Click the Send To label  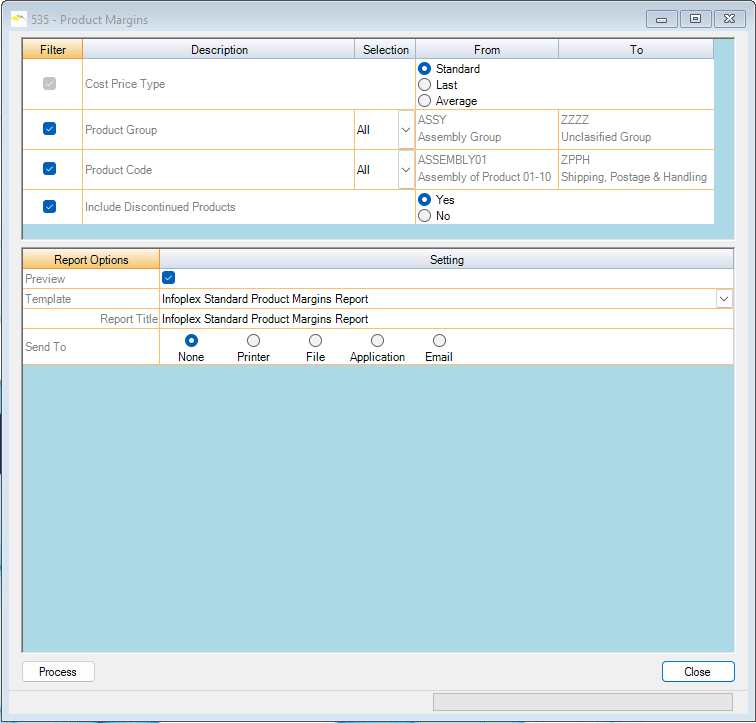pos(45,347)
